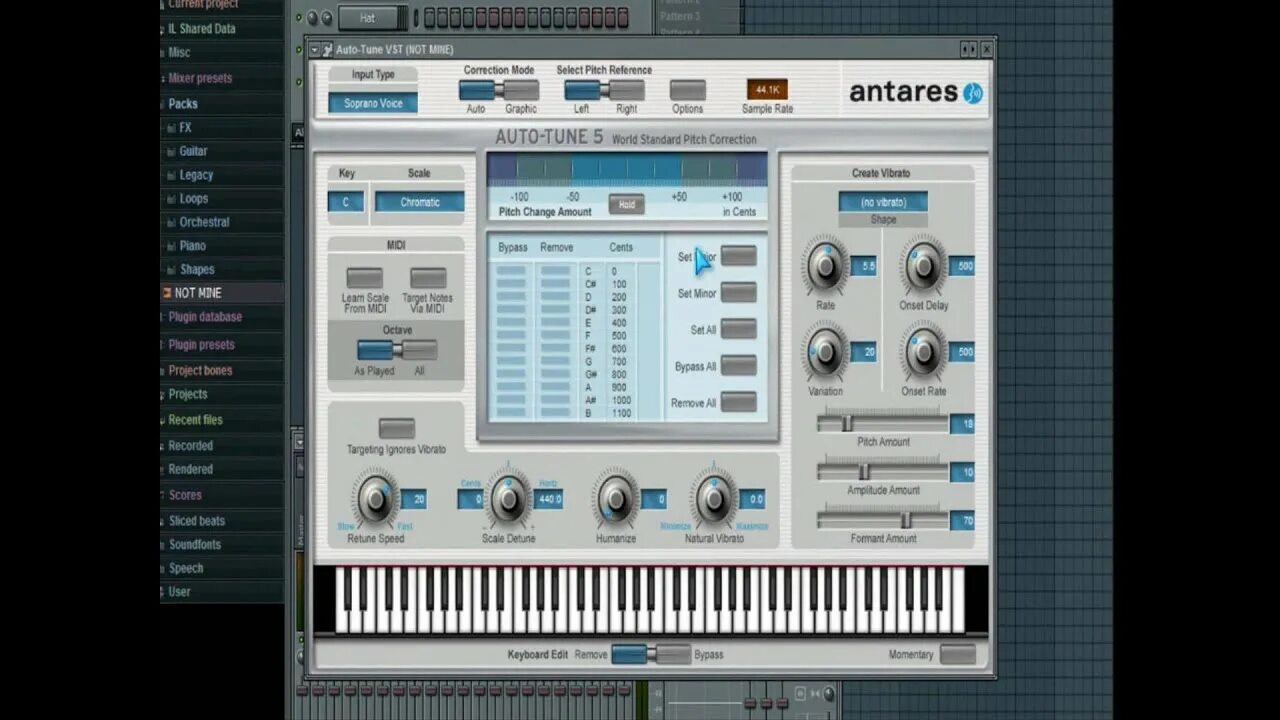Viewport: 1280px width, 720px height.
Task: Enable Learn Scale From MIDI
Action: pos(364,278)
